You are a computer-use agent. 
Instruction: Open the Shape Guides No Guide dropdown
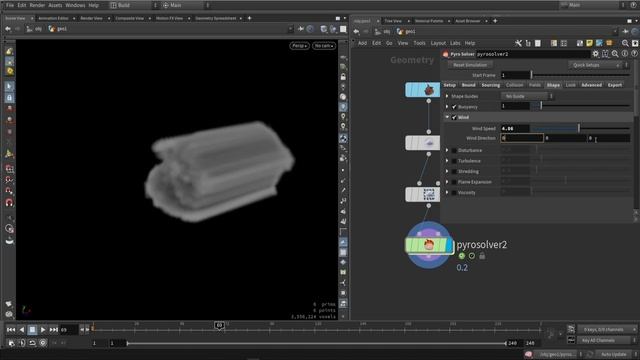(527, 96)
